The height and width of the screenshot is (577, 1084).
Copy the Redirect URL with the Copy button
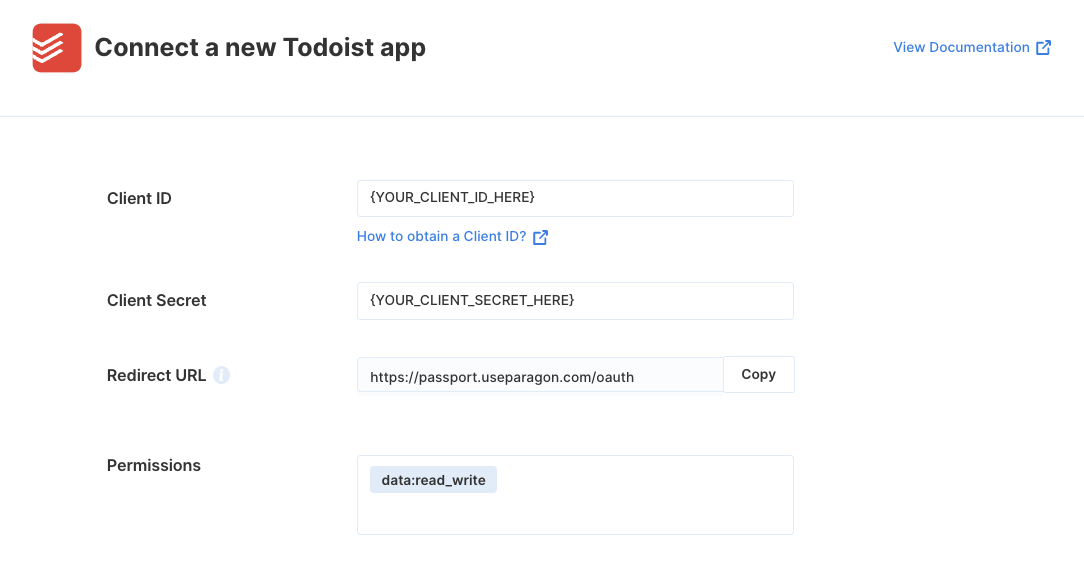tap(758, 375)
